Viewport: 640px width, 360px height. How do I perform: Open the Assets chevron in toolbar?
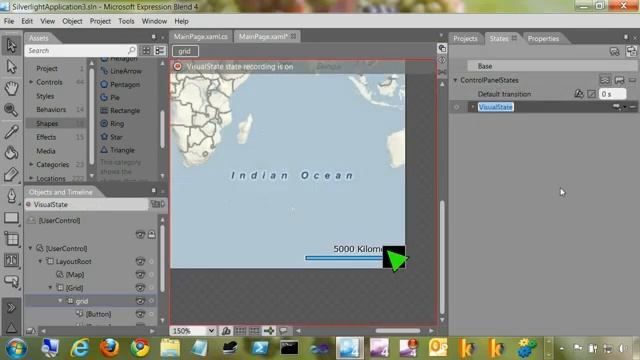tap(11, 307)
